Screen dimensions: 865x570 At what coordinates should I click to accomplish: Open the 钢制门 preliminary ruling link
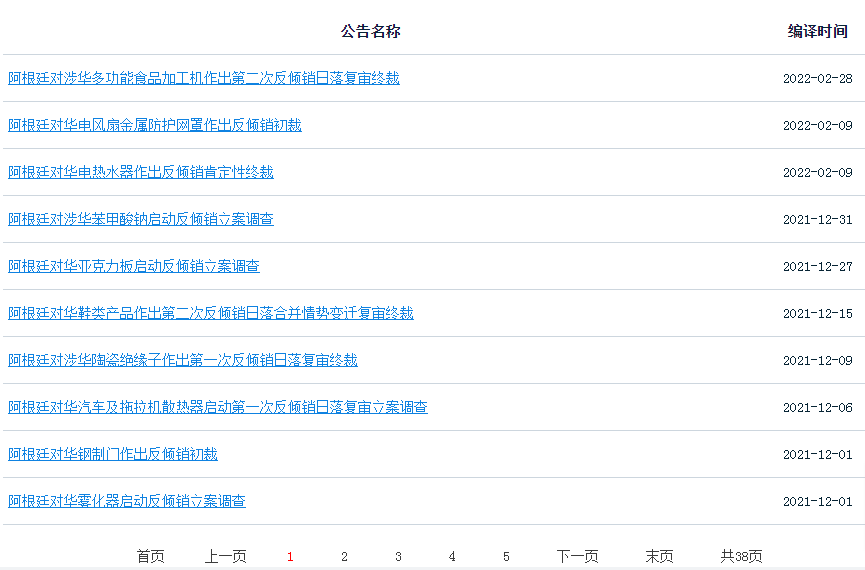pyautogui.click(x=113, y=454)
